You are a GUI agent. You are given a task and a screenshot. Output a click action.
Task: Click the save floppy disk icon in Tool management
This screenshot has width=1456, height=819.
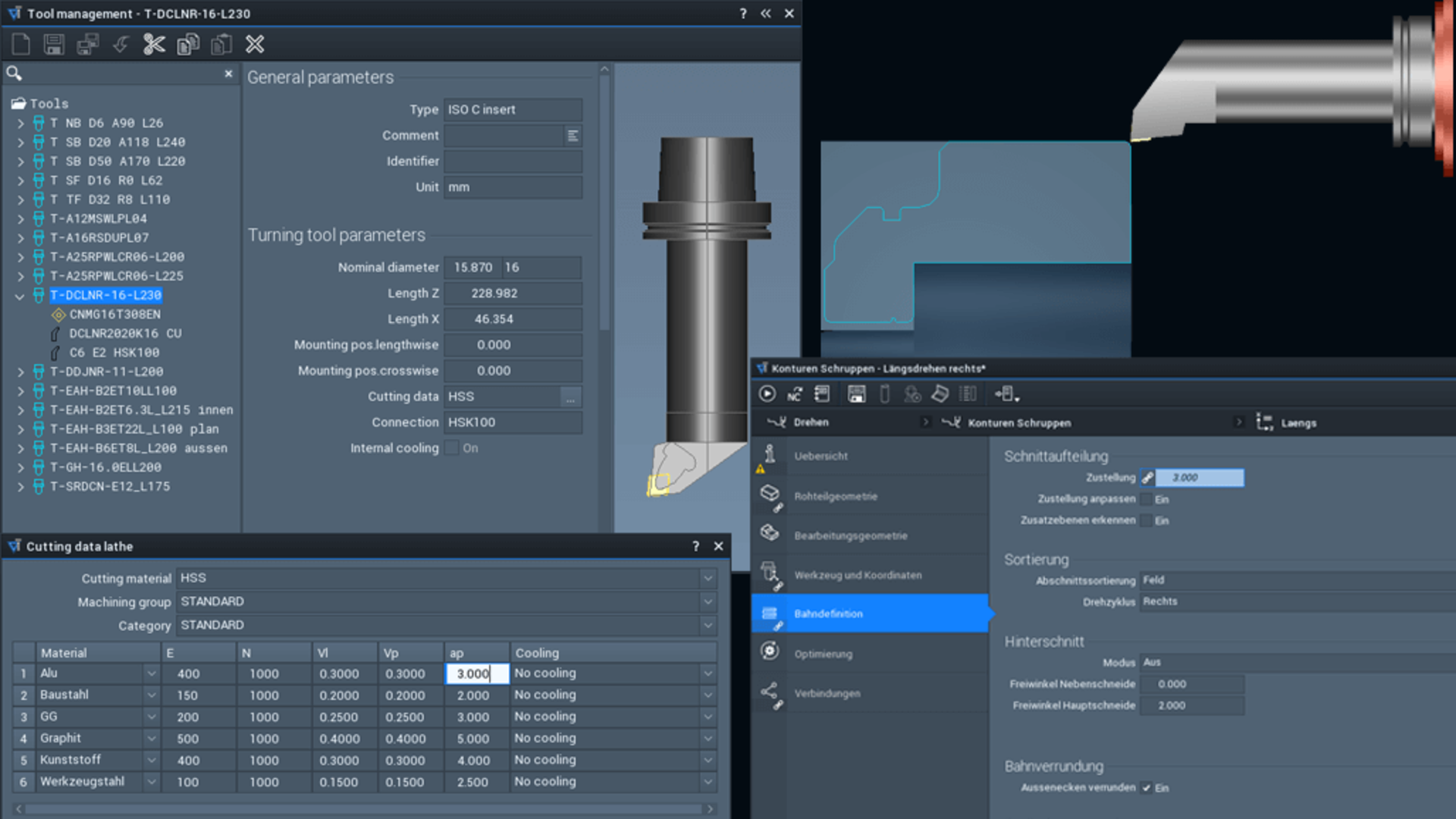[x=54, y=45]
